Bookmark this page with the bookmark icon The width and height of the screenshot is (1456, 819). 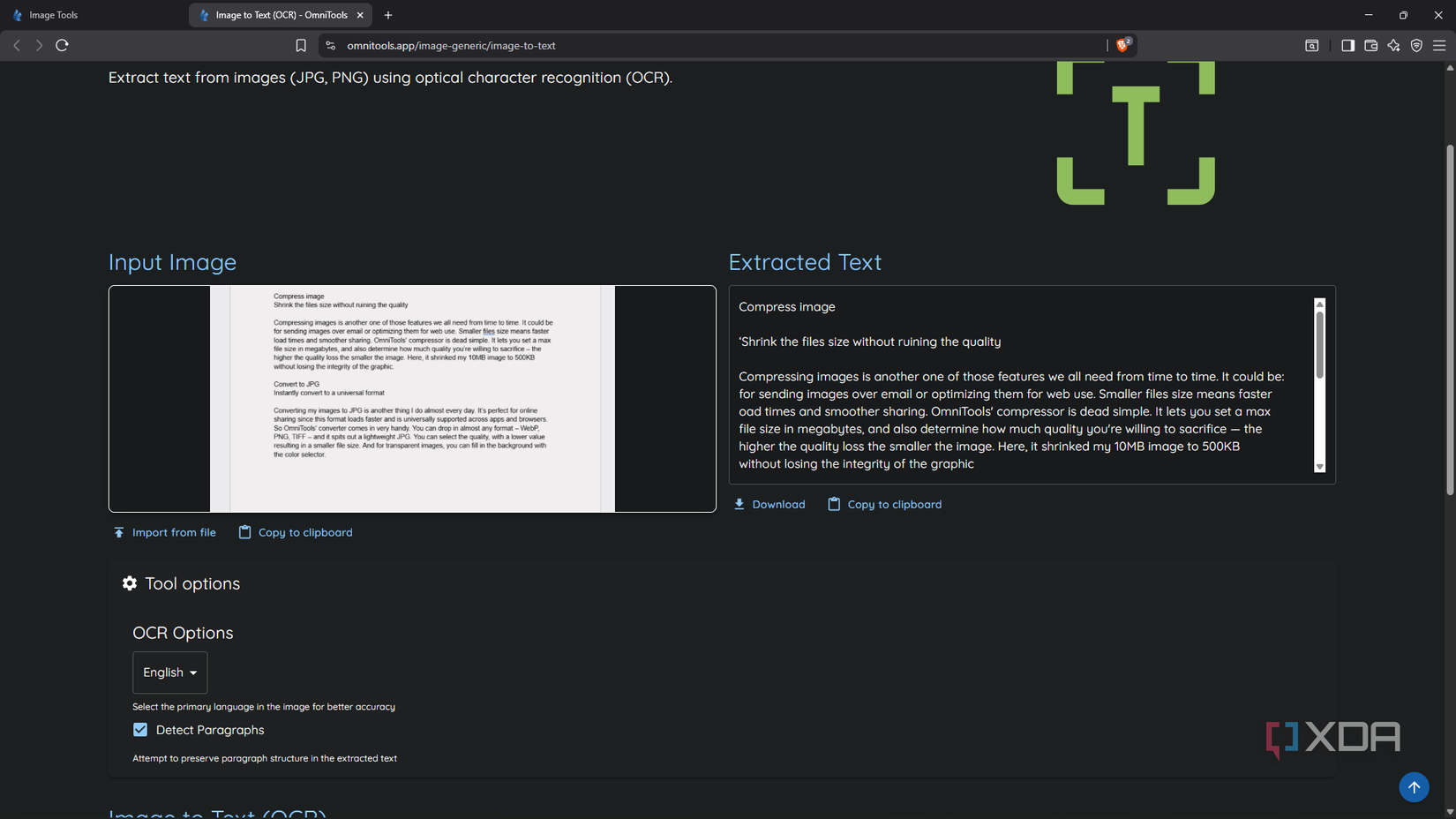301,45
